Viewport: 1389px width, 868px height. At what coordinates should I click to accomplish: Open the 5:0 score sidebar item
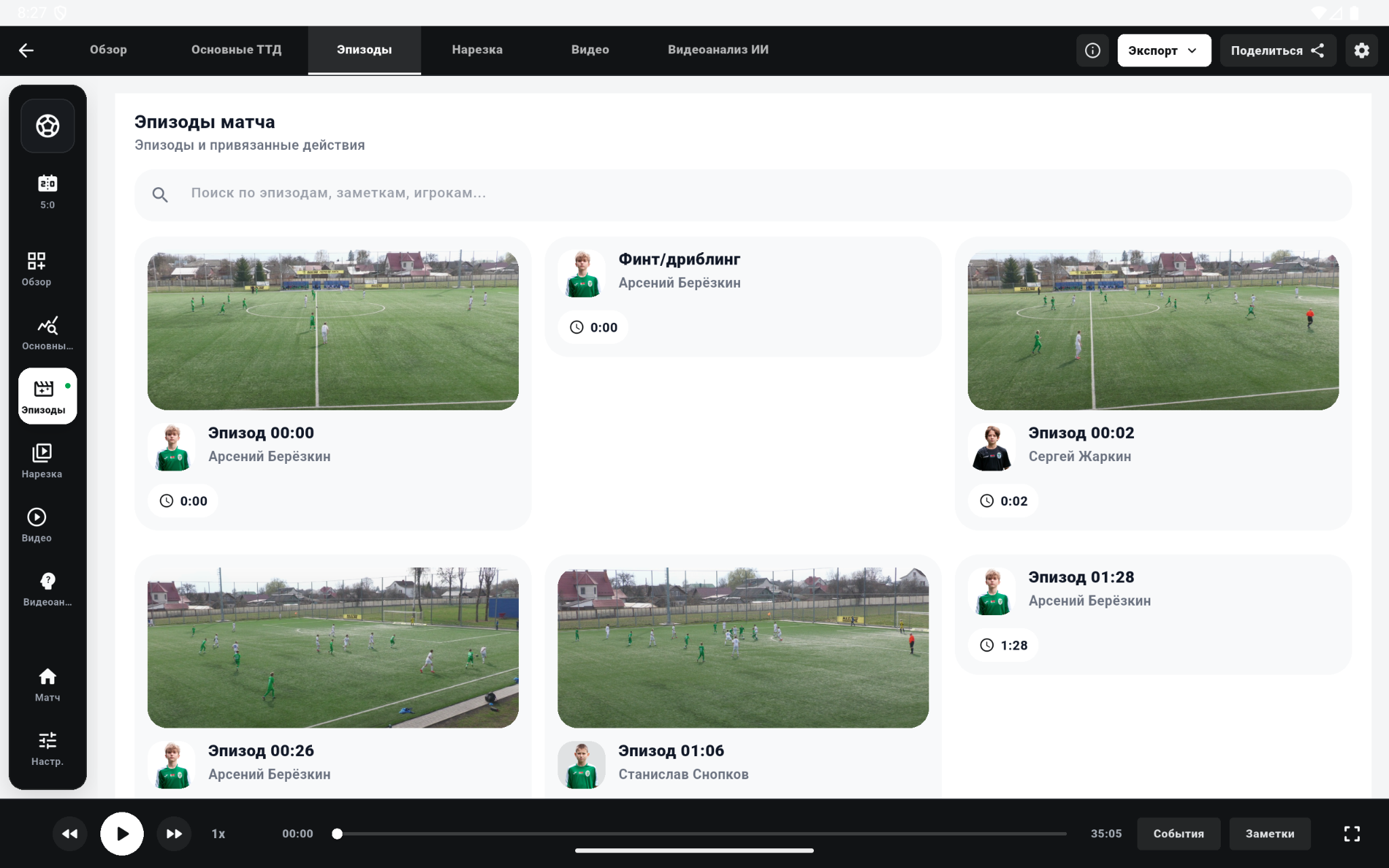(x=47, y=192)
